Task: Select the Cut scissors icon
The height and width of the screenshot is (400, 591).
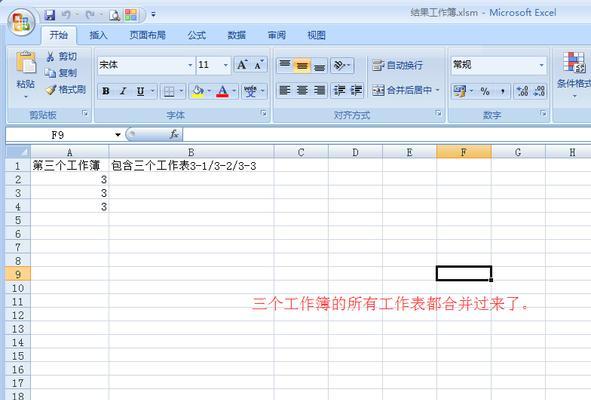Action: point(51,57)
